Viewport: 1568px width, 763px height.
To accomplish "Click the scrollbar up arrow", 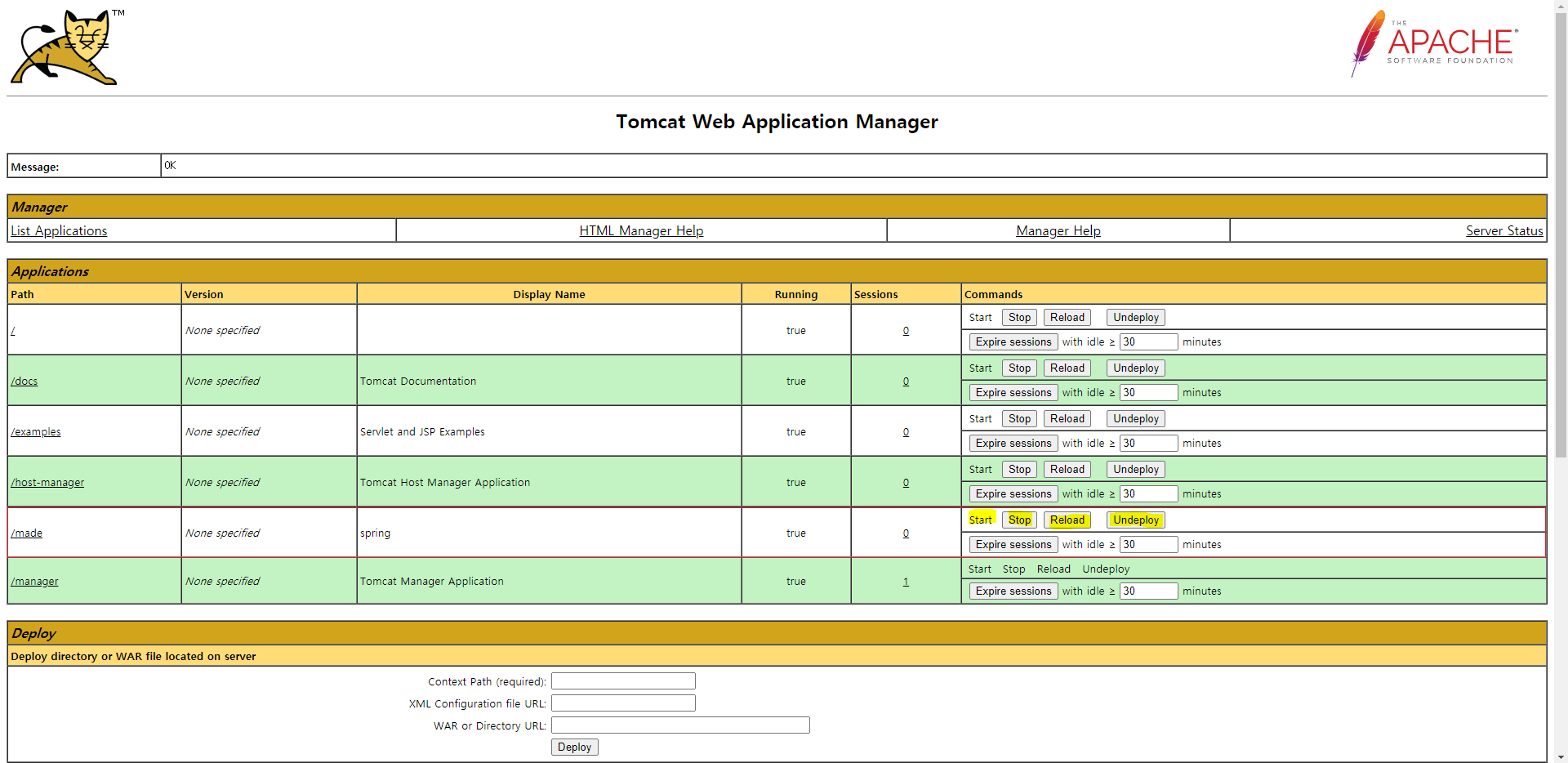I will tap(1561, 7).
